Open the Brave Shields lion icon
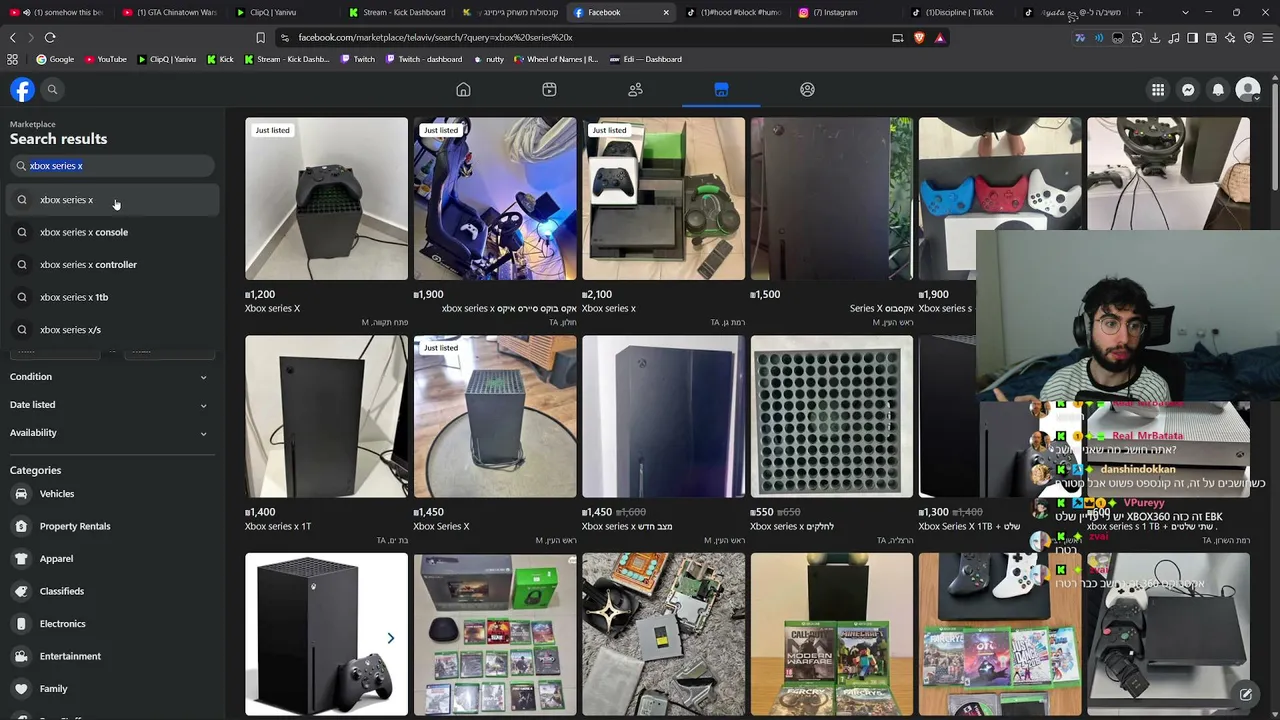This screenshot has width=1280, height=720. 919,38
